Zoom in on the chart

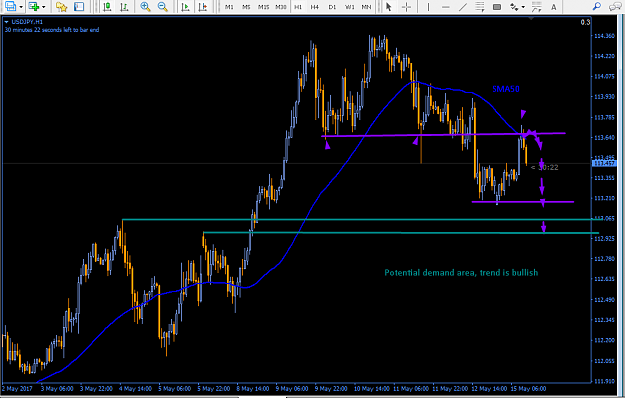click(x=145, y=6)
